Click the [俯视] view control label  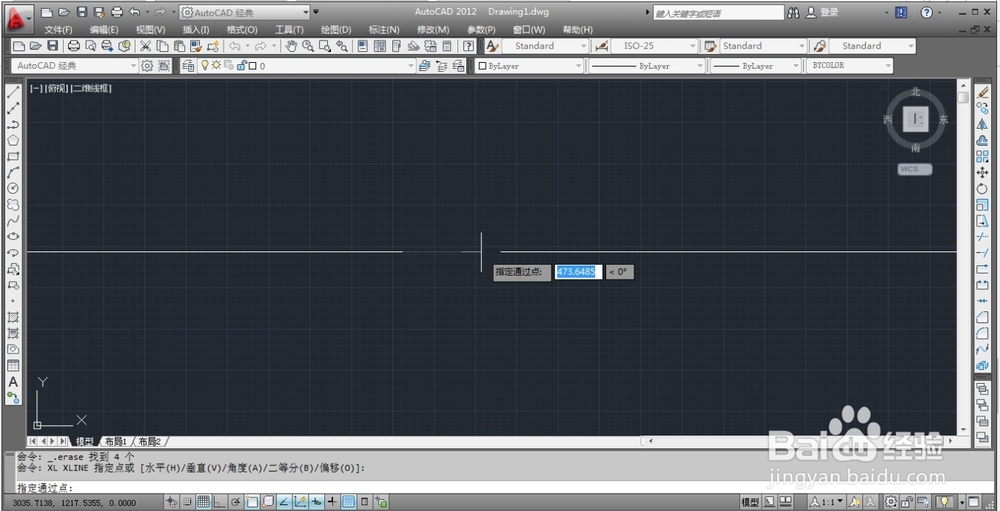coord(56,89)
